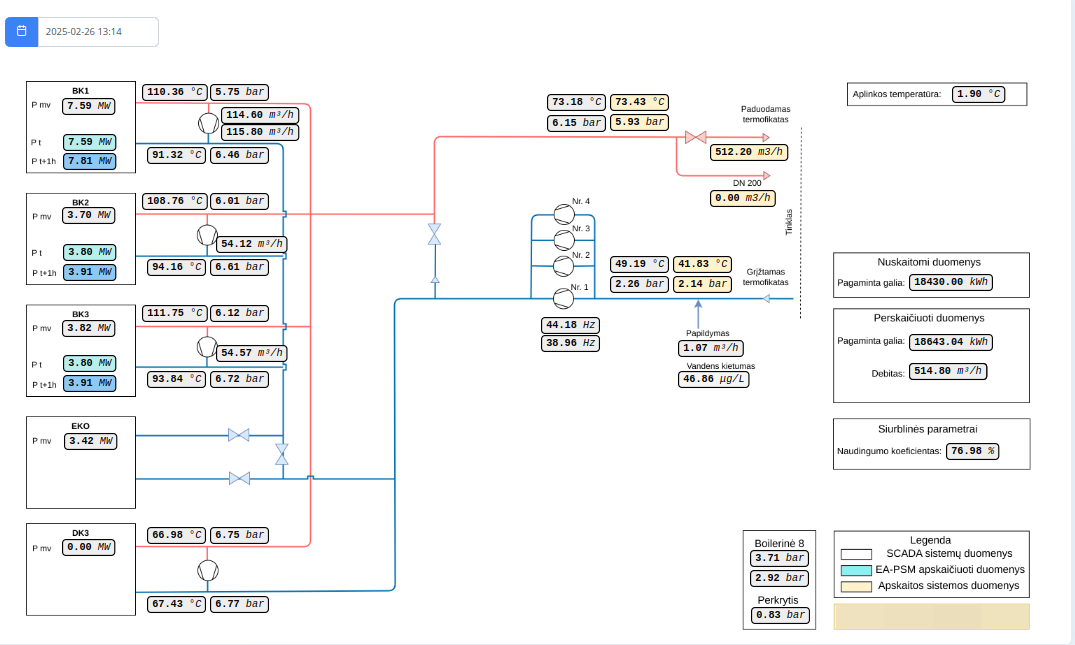Click the date-time field showing 2025-02-26 13:14
Viewport: 1075px width, 645px height.
[98, 32]
